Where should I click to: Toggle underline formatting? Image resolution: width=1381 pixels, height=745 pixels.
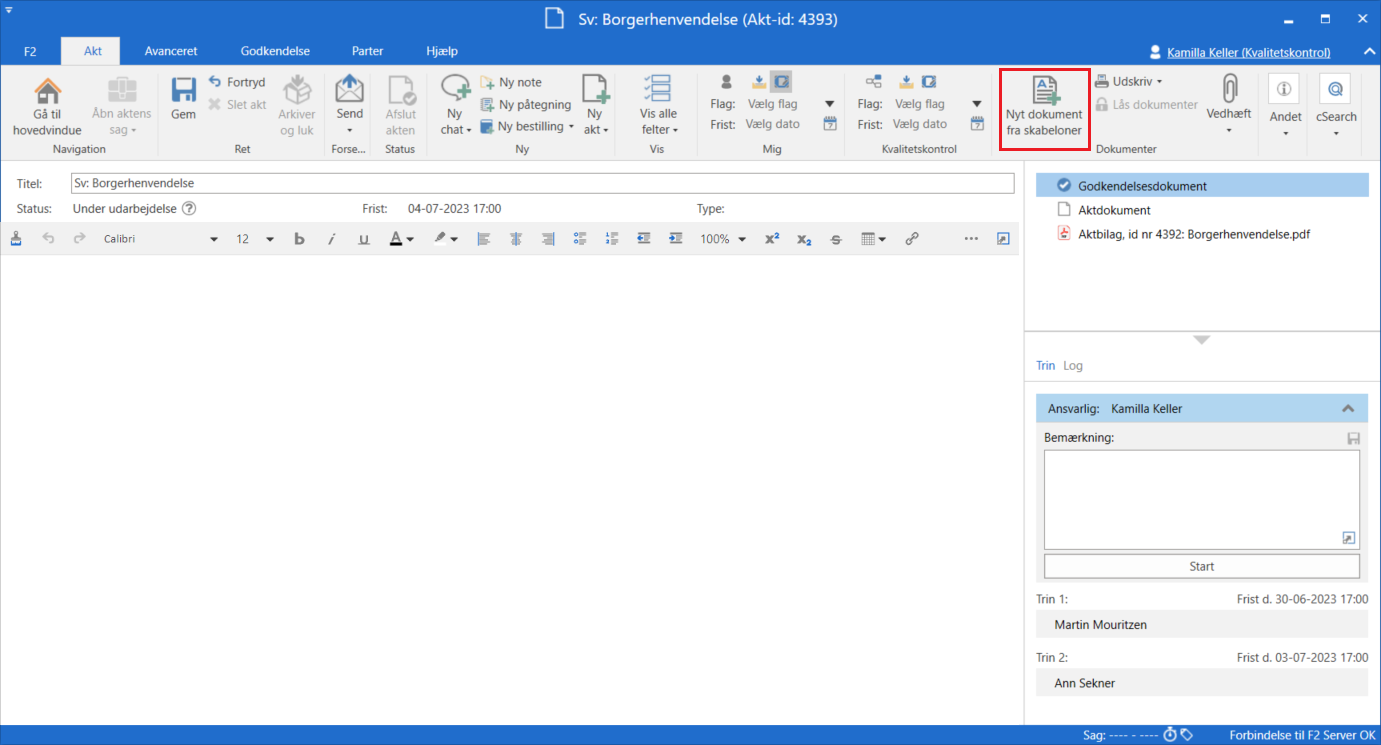point(364,239)
